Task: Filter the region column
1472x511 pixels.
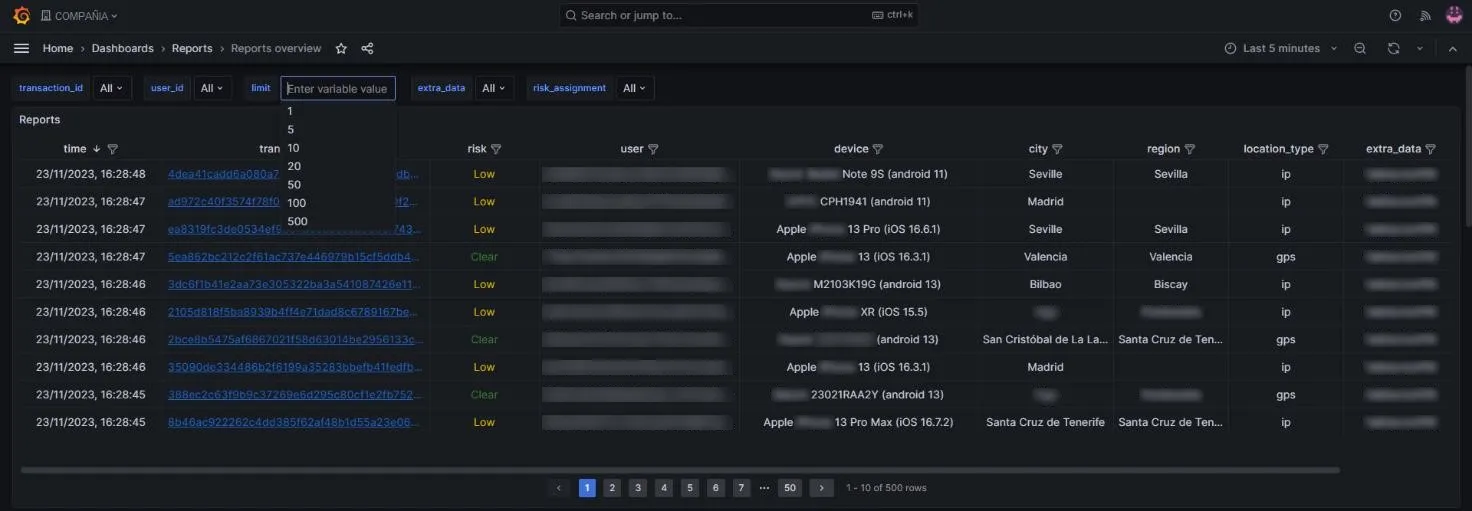Action: click(1189, 149)
